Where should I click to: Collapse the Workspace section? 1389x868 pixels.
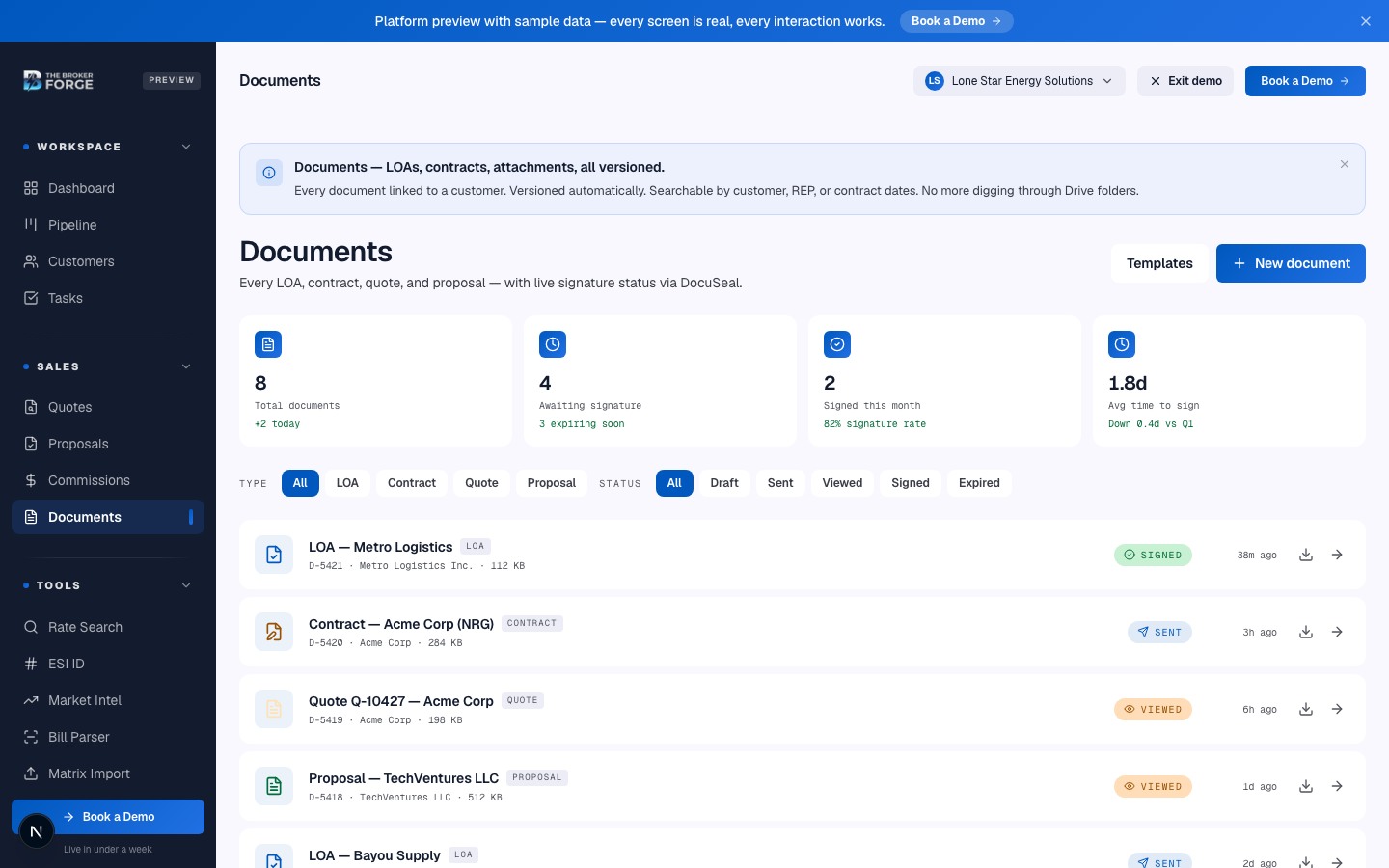pos(186,147)
